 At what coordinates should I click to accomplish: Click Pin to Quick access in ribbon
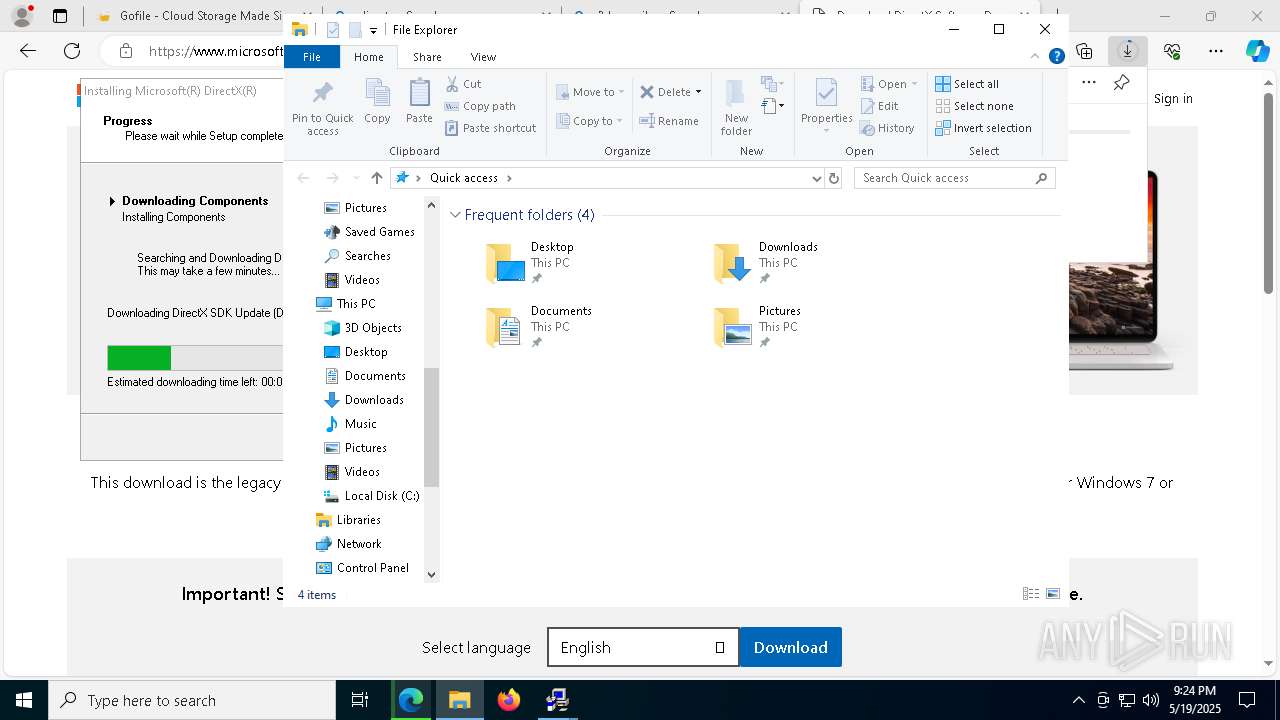coord(322,108)
